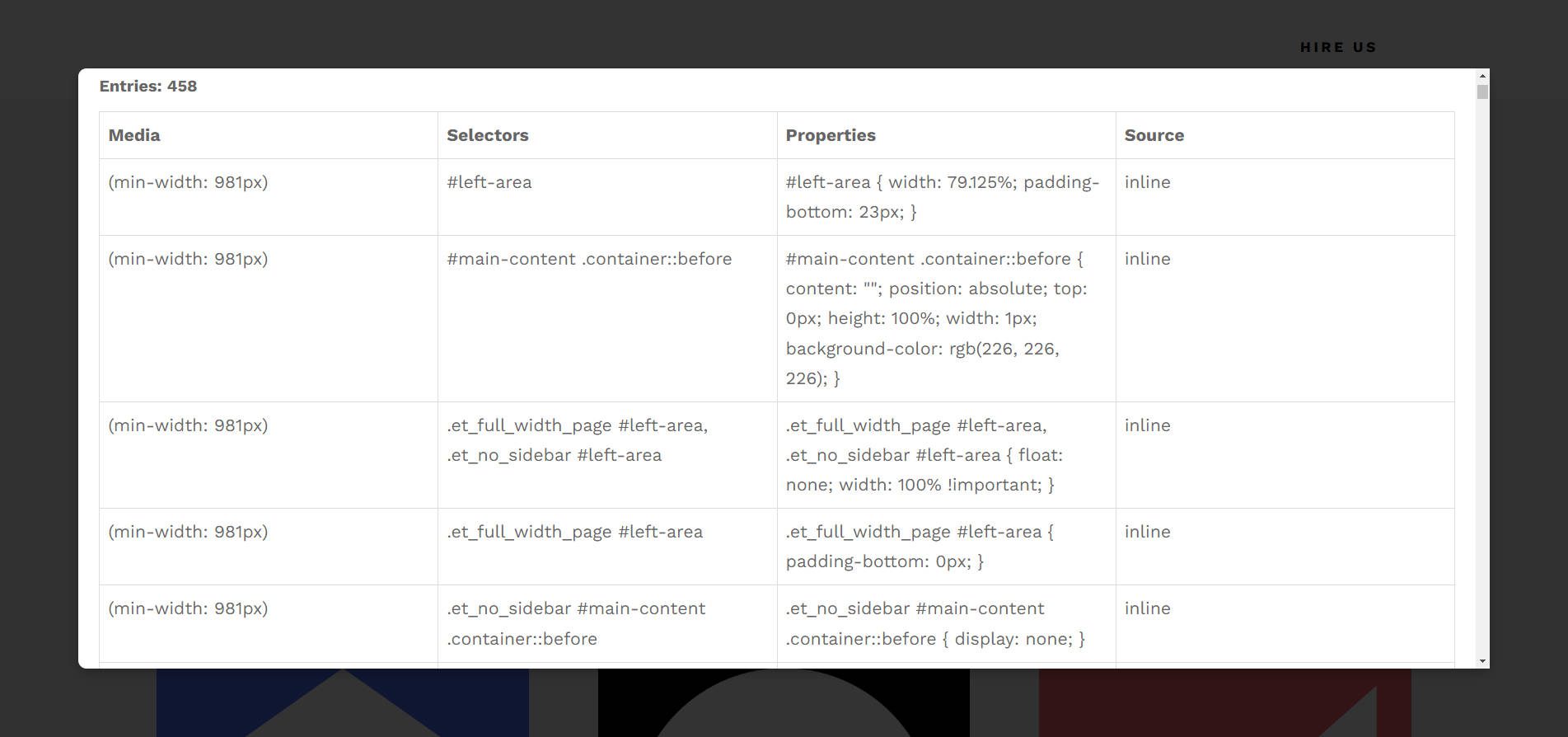The height and width of the screenshot is (737, 1568).
Task: Click the HIRE US link
Action: pos(1337,47)
